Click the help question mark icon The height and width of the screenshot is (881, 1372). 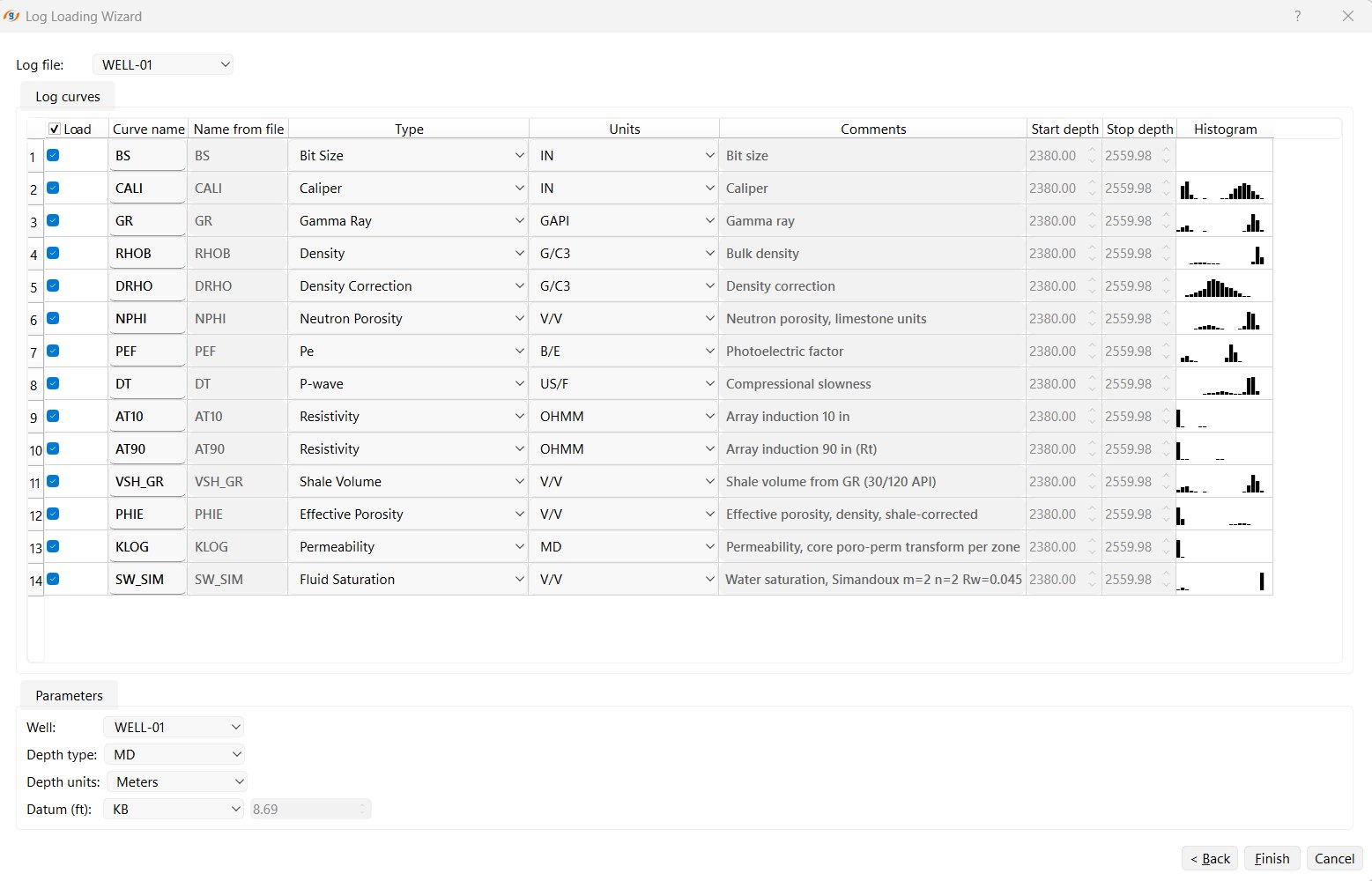coord(1297,16)
